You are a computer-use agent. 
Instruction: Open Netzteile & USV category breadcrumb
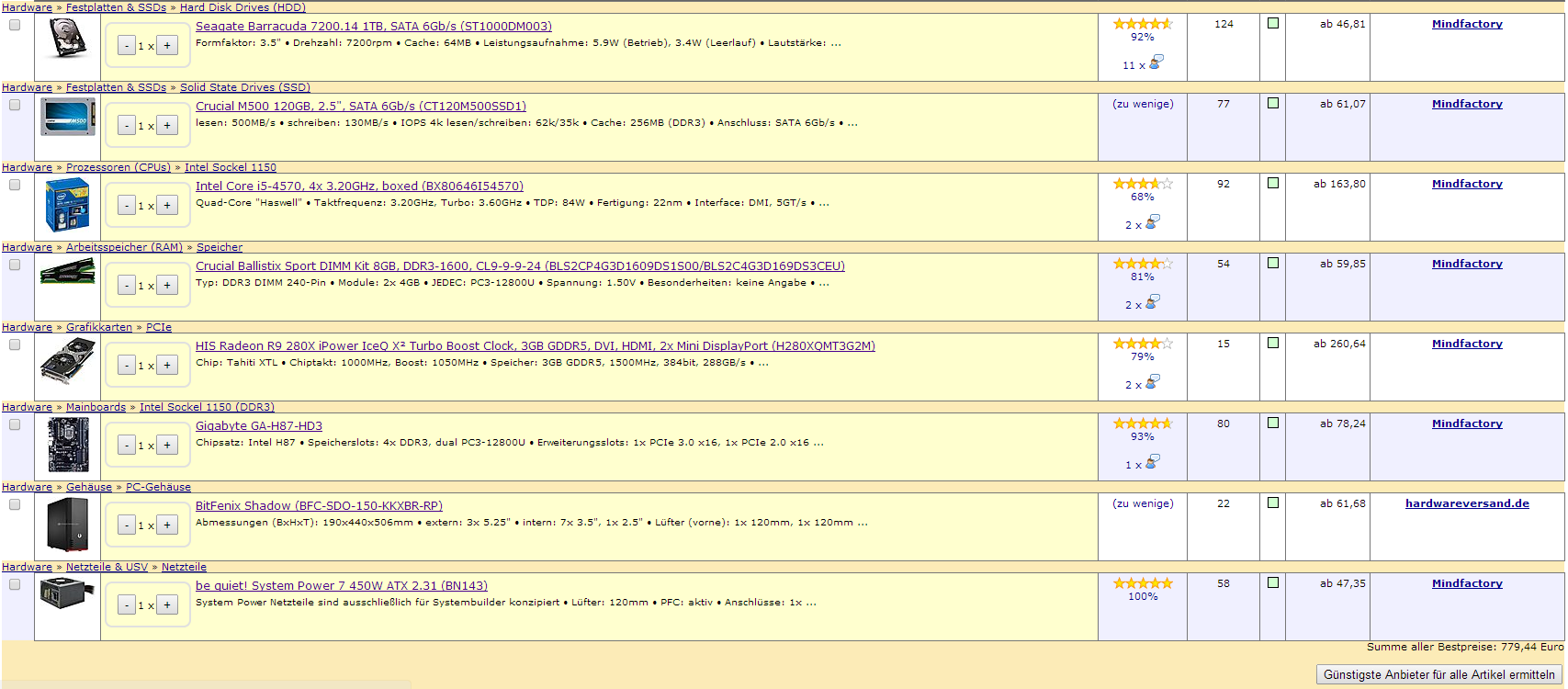107,567
